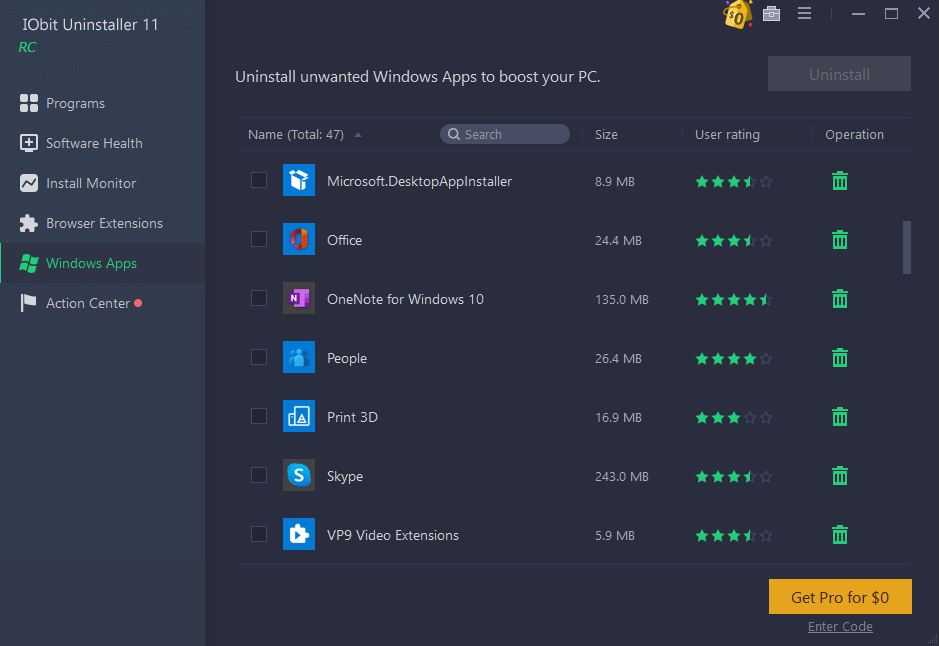Tick the People checkbox
939x646 pixels.
tap(259, 357)
